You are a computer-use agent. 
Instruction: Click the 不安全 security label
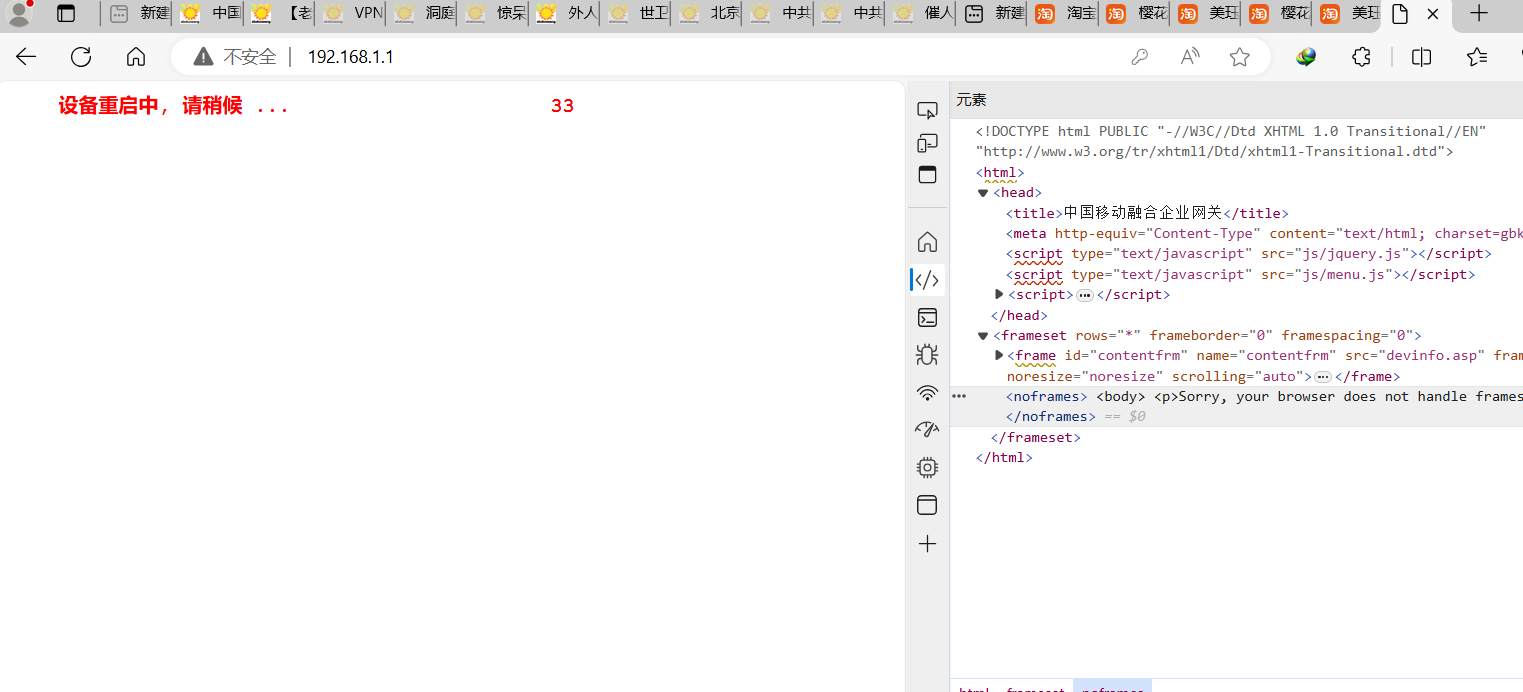[249, 57]
